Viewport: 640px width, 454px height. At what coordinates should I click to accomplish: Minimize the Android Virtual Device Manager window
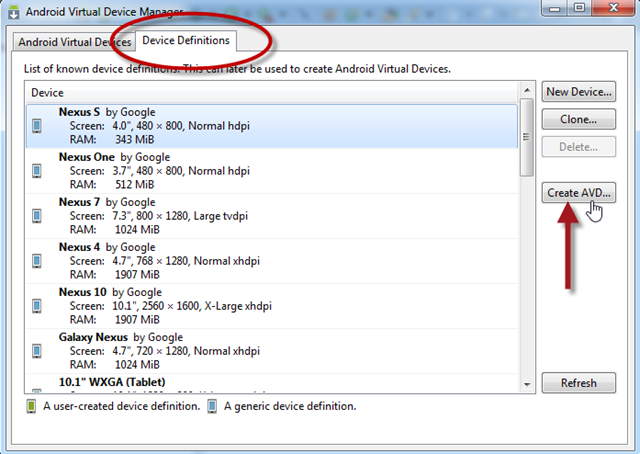point(554,8)
